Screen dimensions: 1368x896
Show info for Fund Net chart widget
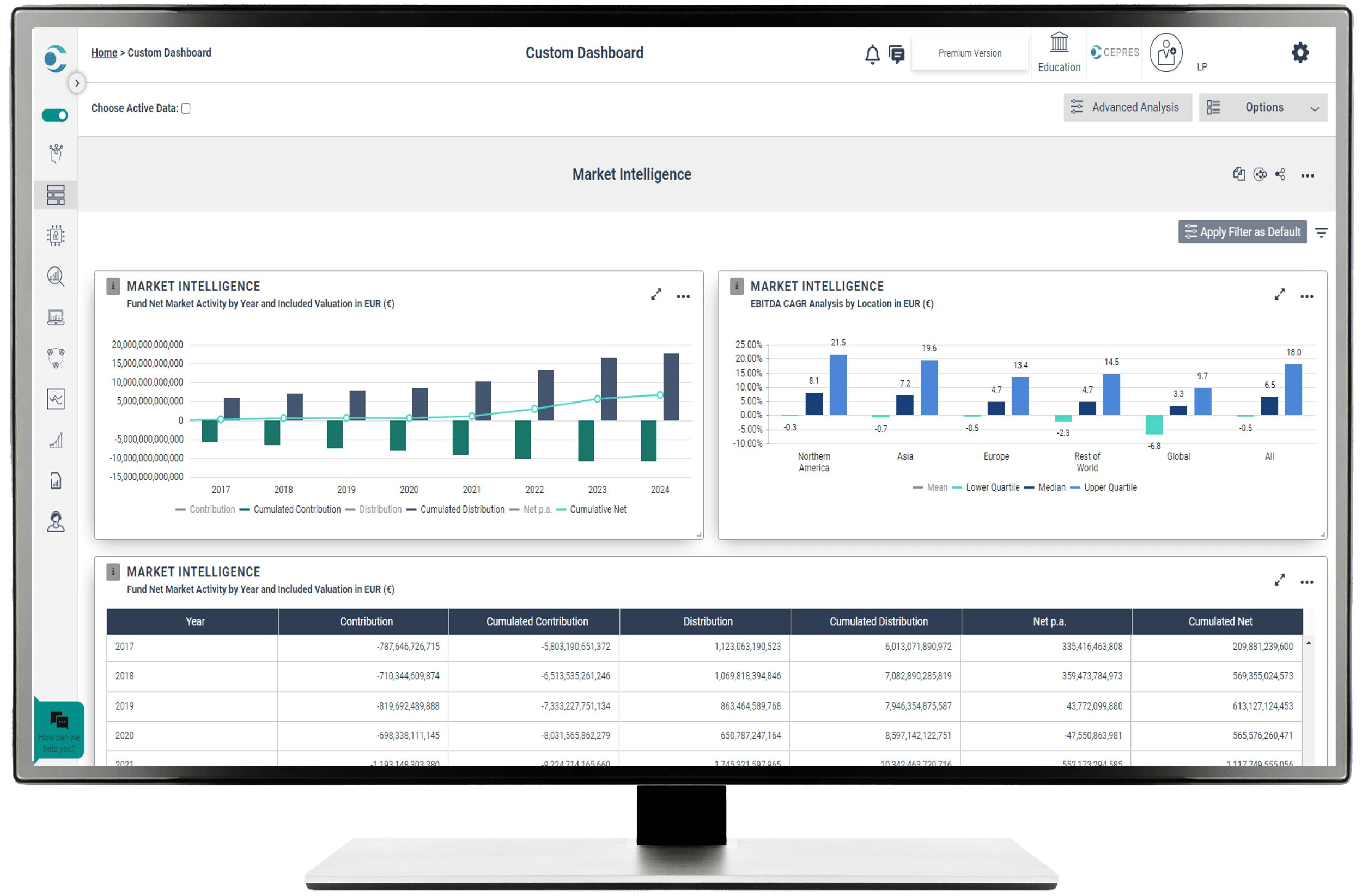click(x=113, y=285)
